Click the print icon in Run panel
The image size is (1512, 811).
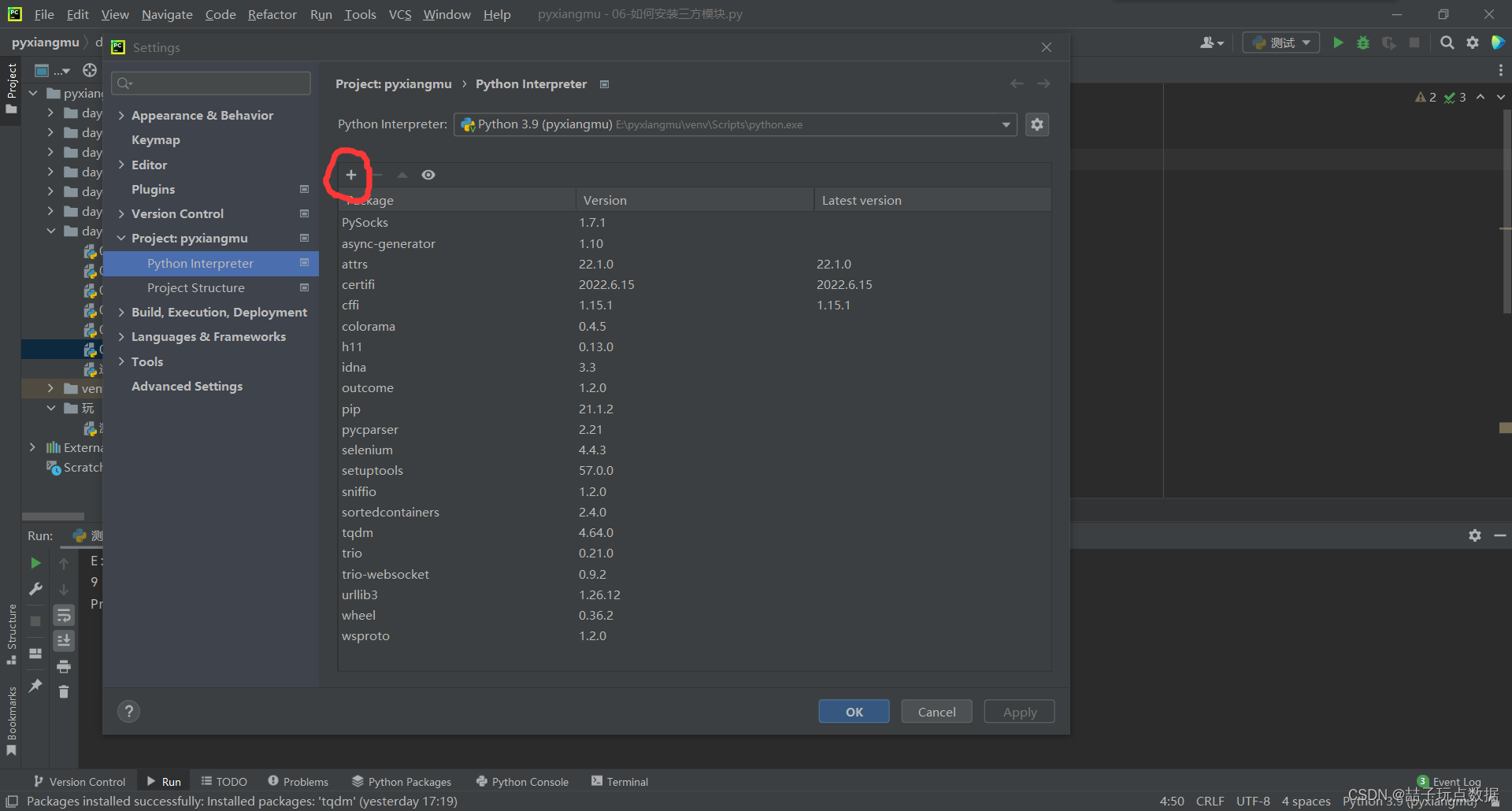click(x=64, y=667)
